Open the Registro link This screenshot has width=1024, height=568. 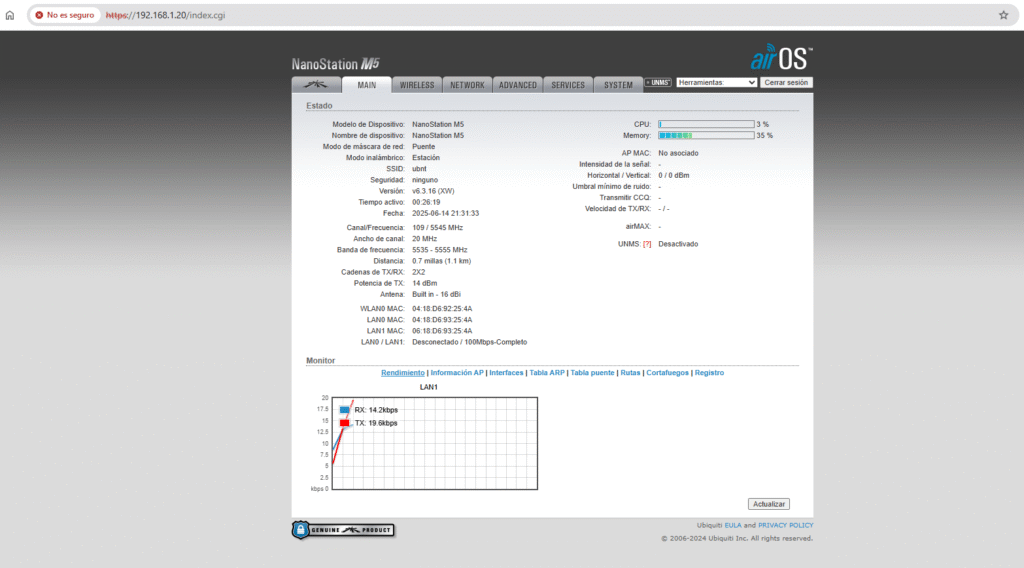point(709,373)
